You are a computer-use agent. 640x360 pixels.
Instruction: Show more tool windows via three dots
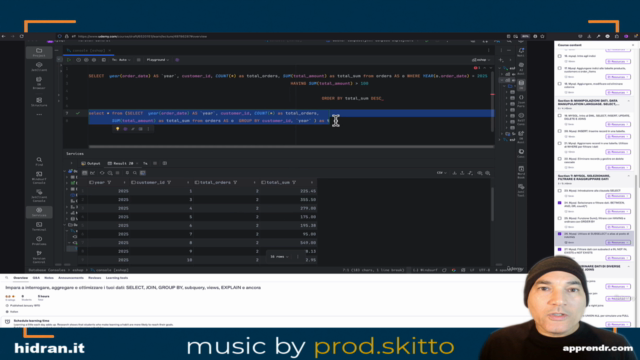click(39, 115)
